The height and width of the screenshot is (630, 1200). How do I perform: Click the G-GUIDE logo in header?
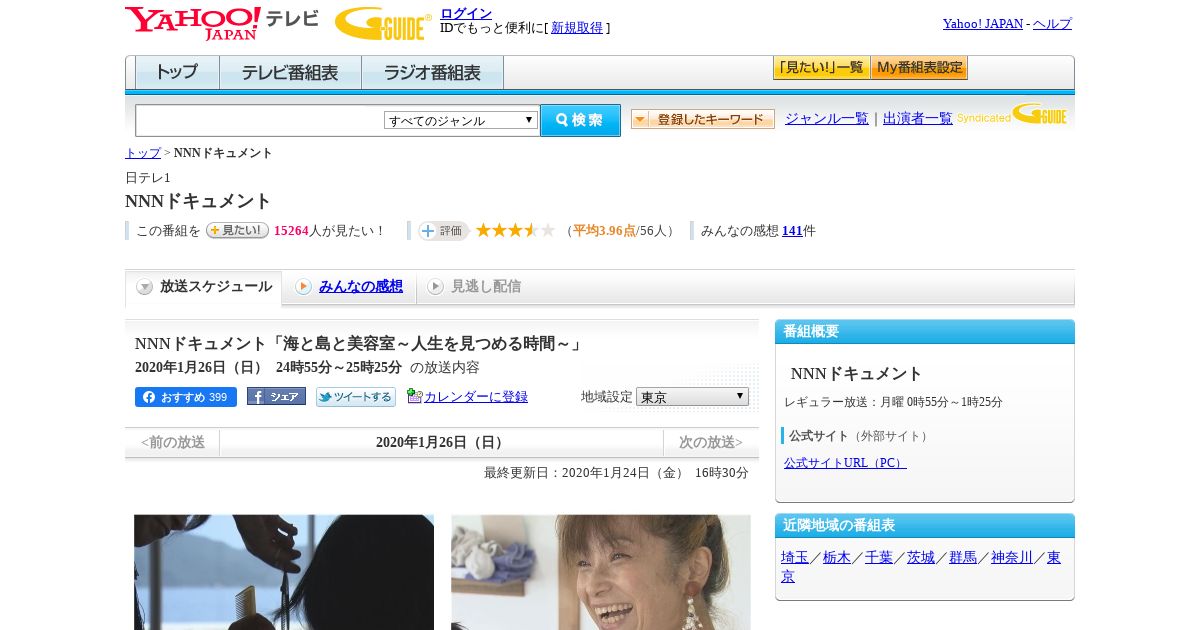tap(383, 23)
